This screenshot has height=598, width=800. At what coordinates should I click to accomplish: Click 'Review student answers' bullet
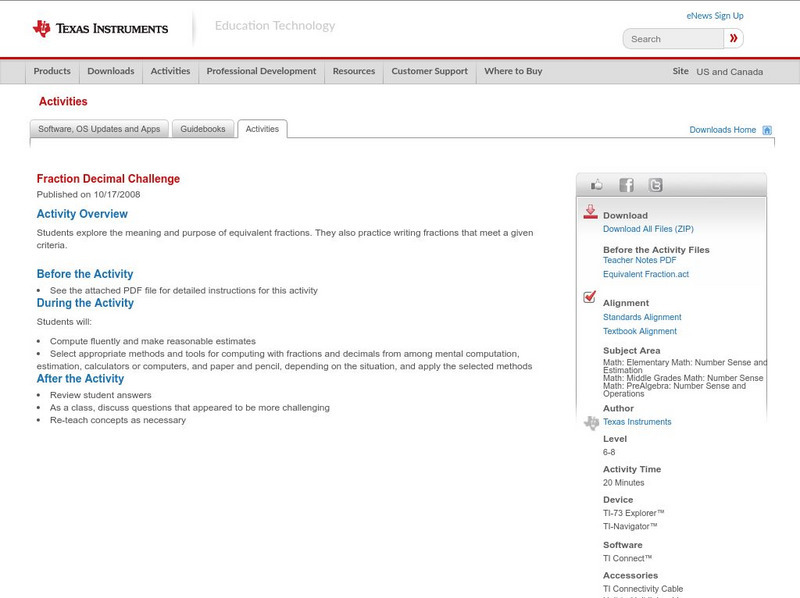101,395
